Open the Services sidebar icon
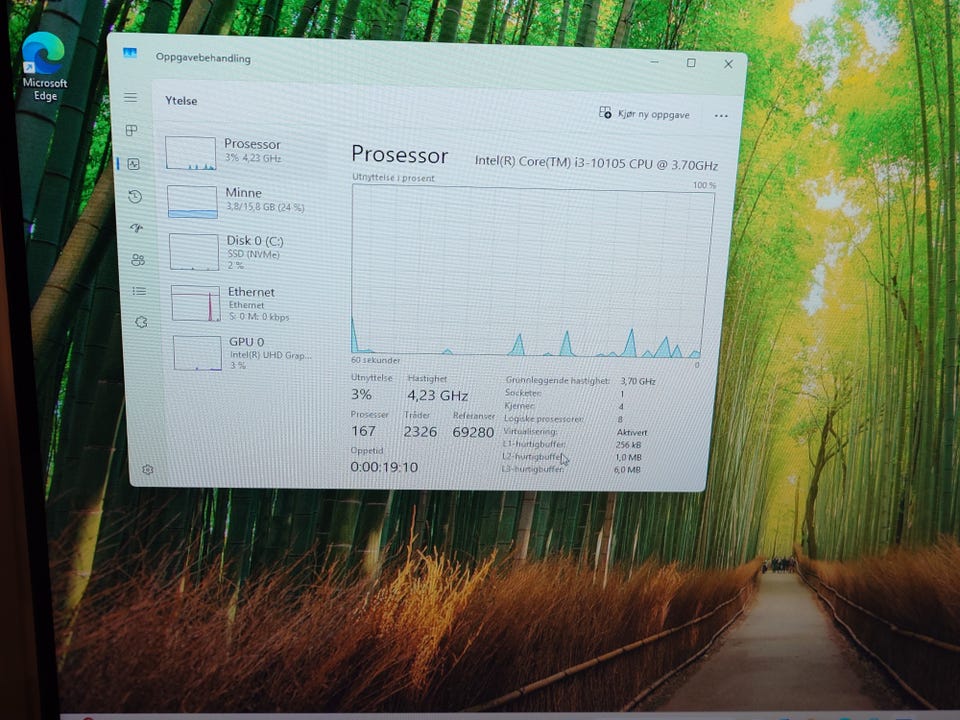 pos(141,322)
